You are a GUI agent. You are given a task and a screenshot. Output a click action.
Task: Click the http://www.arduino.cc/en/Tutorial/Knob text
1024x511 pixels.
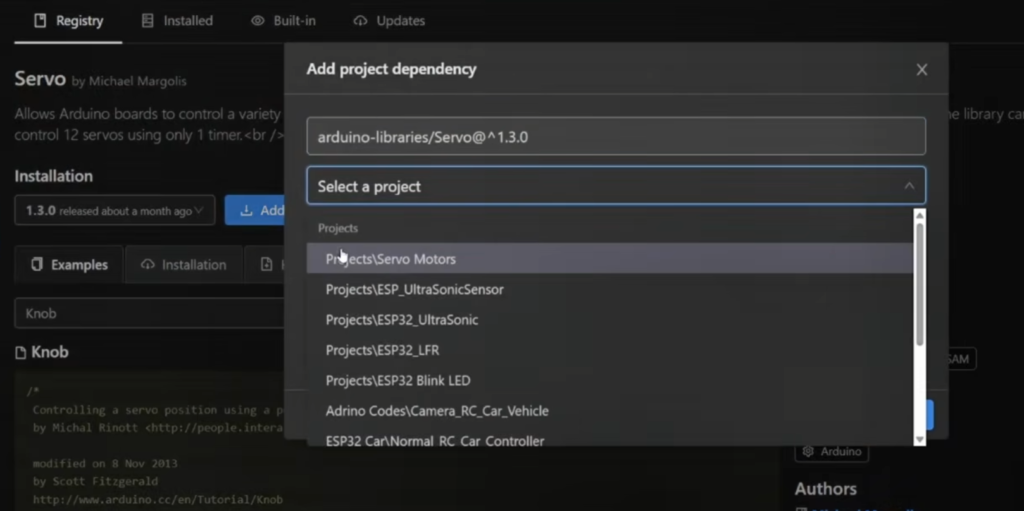157,499
